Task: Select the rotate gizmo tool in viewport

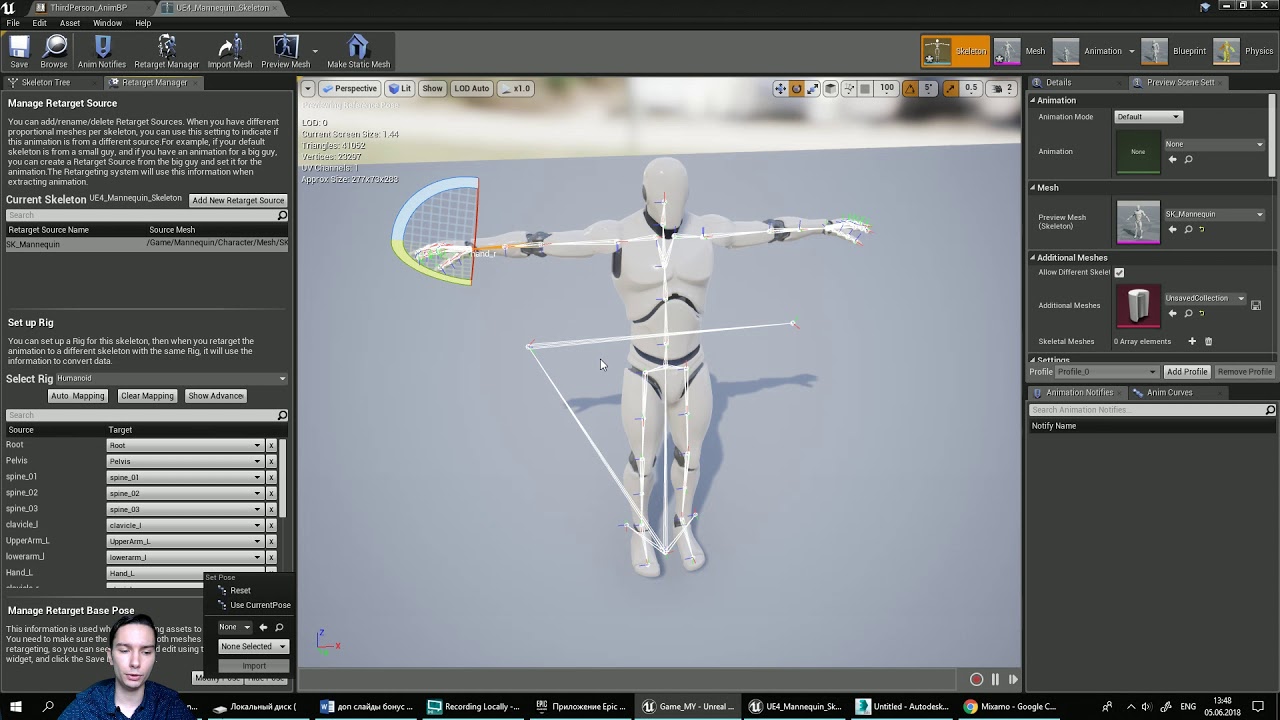Action: [797, 88]
